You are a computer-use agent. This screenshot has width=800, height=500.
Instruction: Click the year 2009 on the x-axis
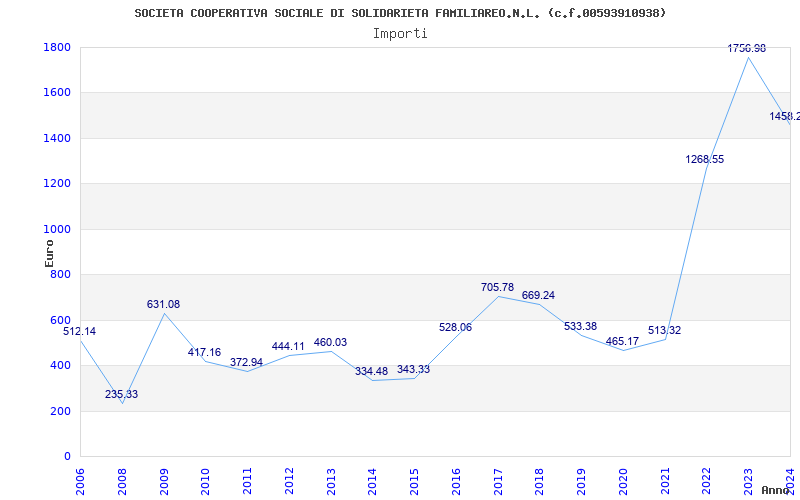point(164,482)
